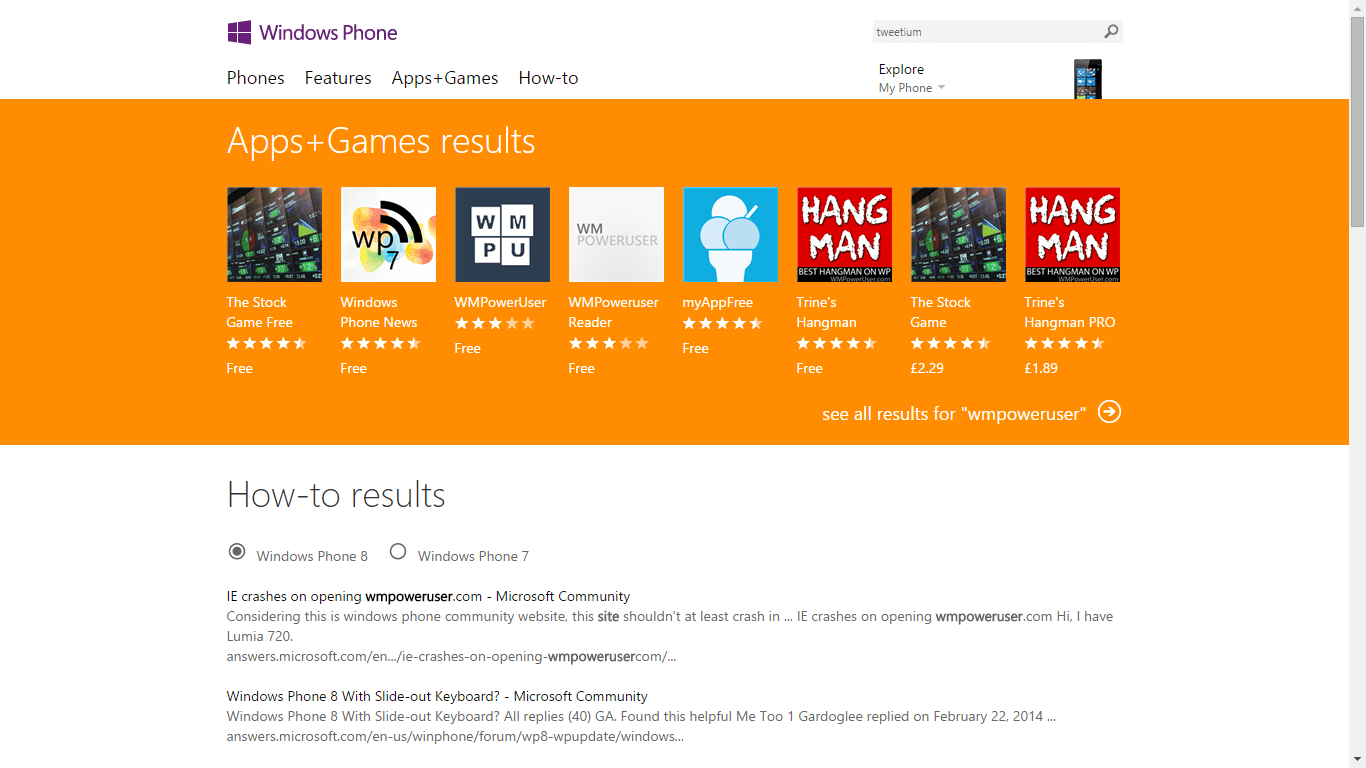The width and height of the screenshot is (1366, 768).
Task: Expand the My Phone dropdown arrow
Action: (x=941, y=88)
